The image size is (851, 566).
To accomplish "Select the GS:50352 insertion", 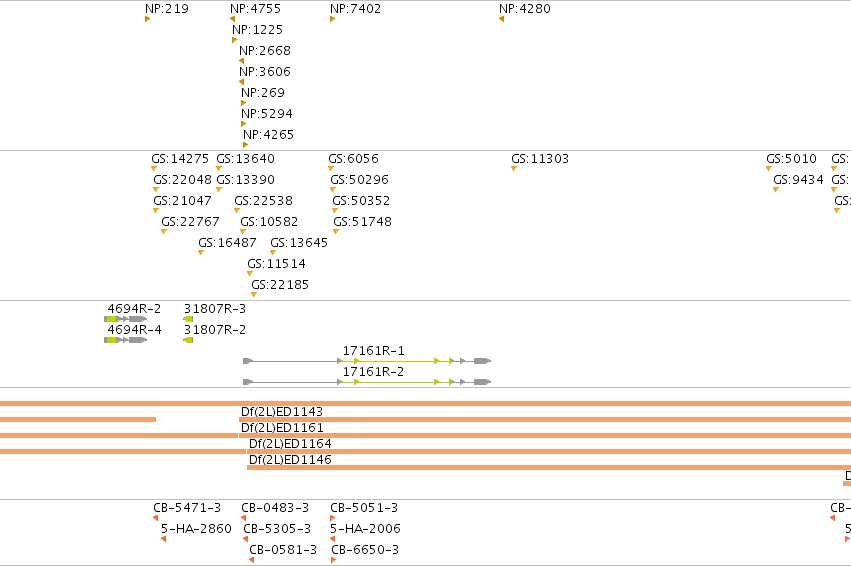I will coord(335,211).
